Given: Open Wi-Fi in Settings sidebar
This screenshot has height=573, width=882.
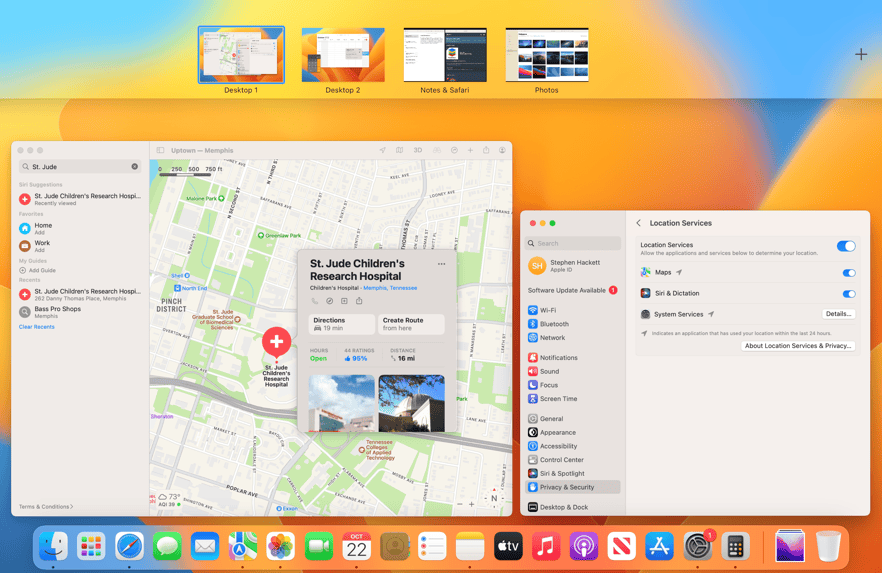Looking at the screenshot, I should click(573, 310).
